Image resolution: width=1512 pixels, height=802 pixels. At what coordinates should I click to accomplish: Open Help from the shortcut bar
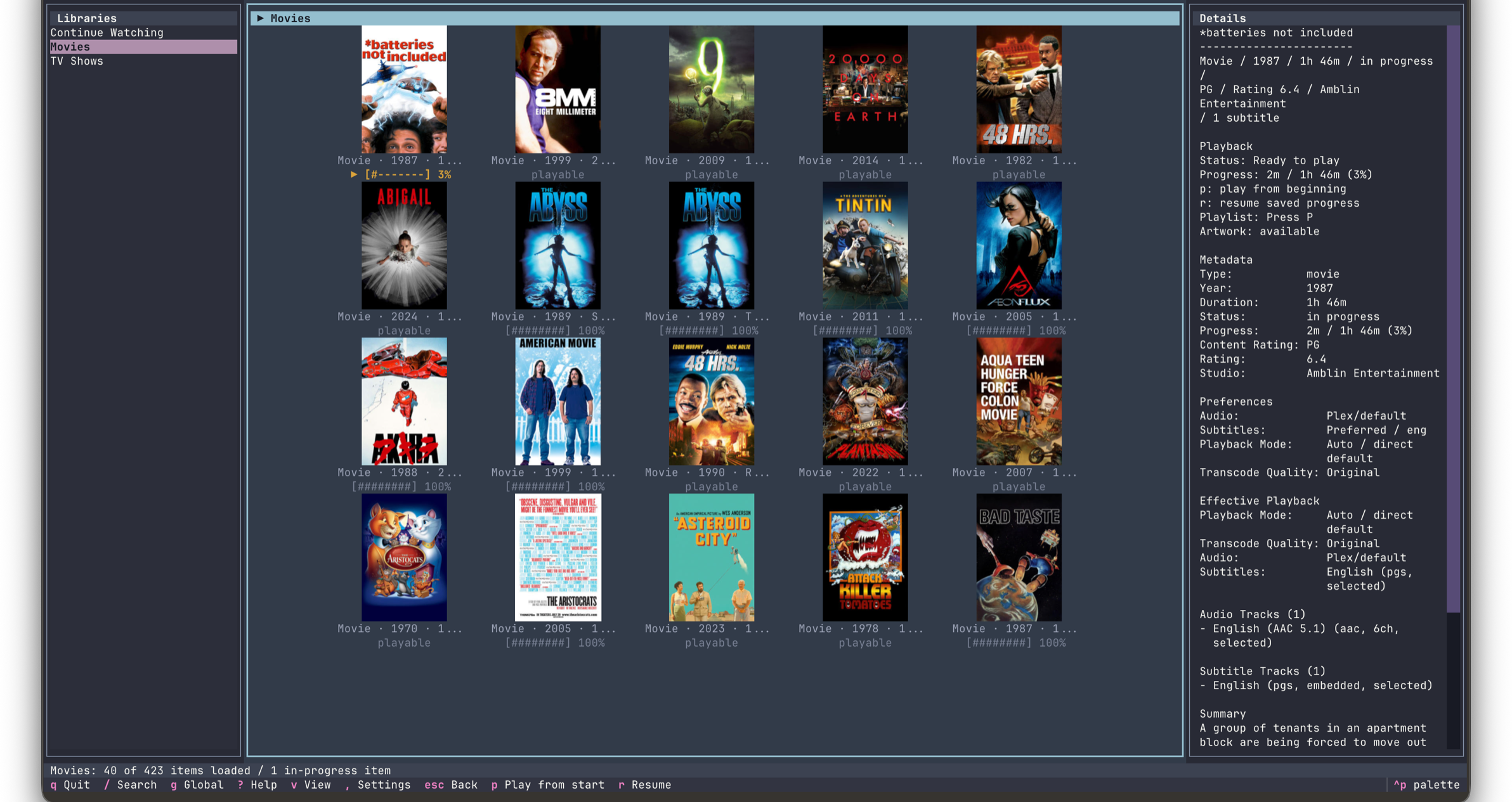pos(257,785)
